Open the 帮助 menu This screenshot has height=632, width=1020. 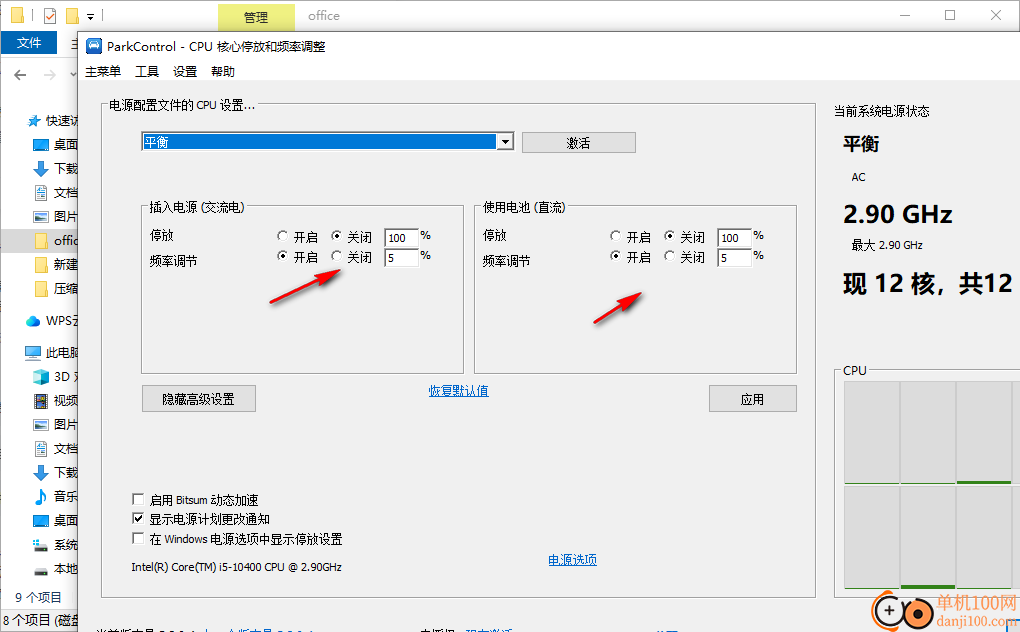tap(222, 72)
